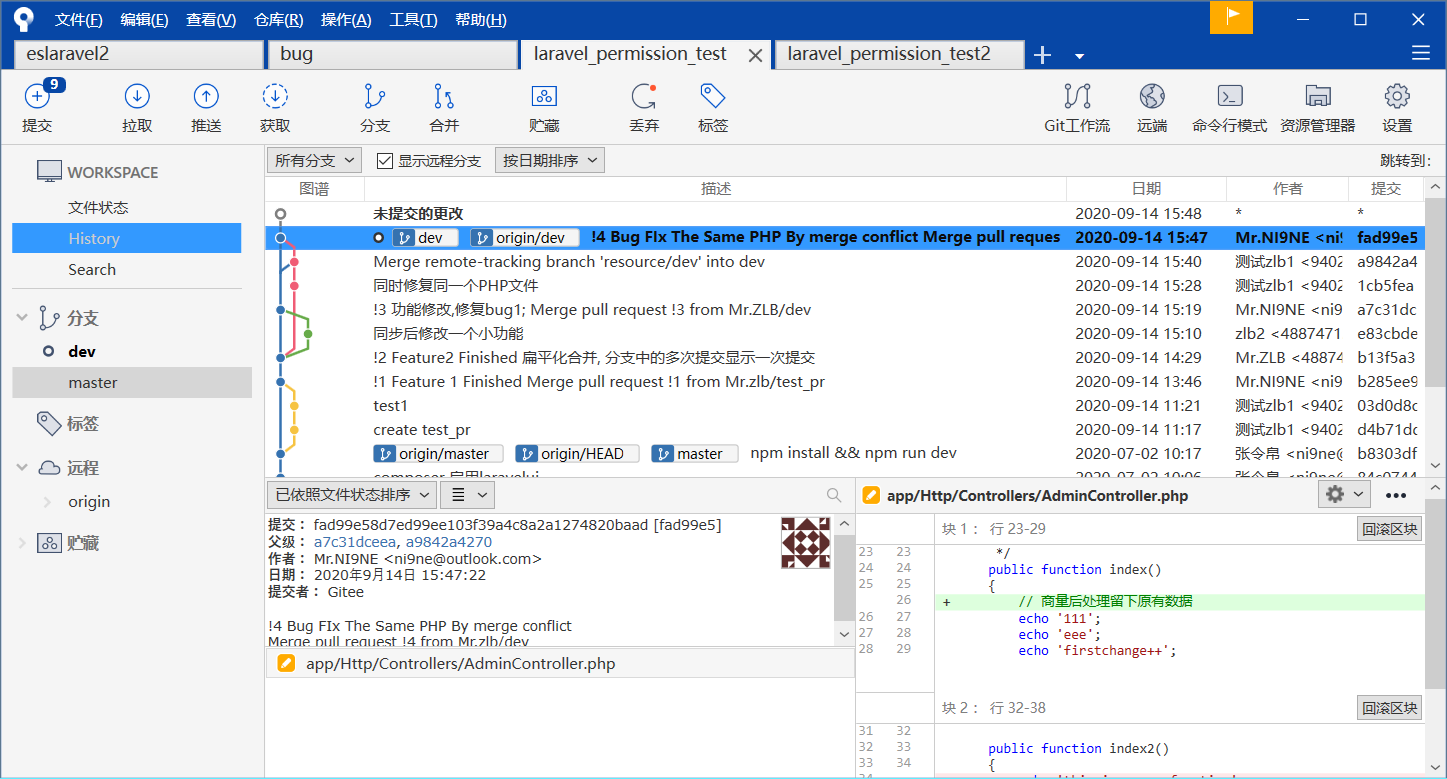The width and height of the screenshot is (1447, 779).
Task: Open the 按日期排序 sort dropdown
Action: [x=549, y=160]
